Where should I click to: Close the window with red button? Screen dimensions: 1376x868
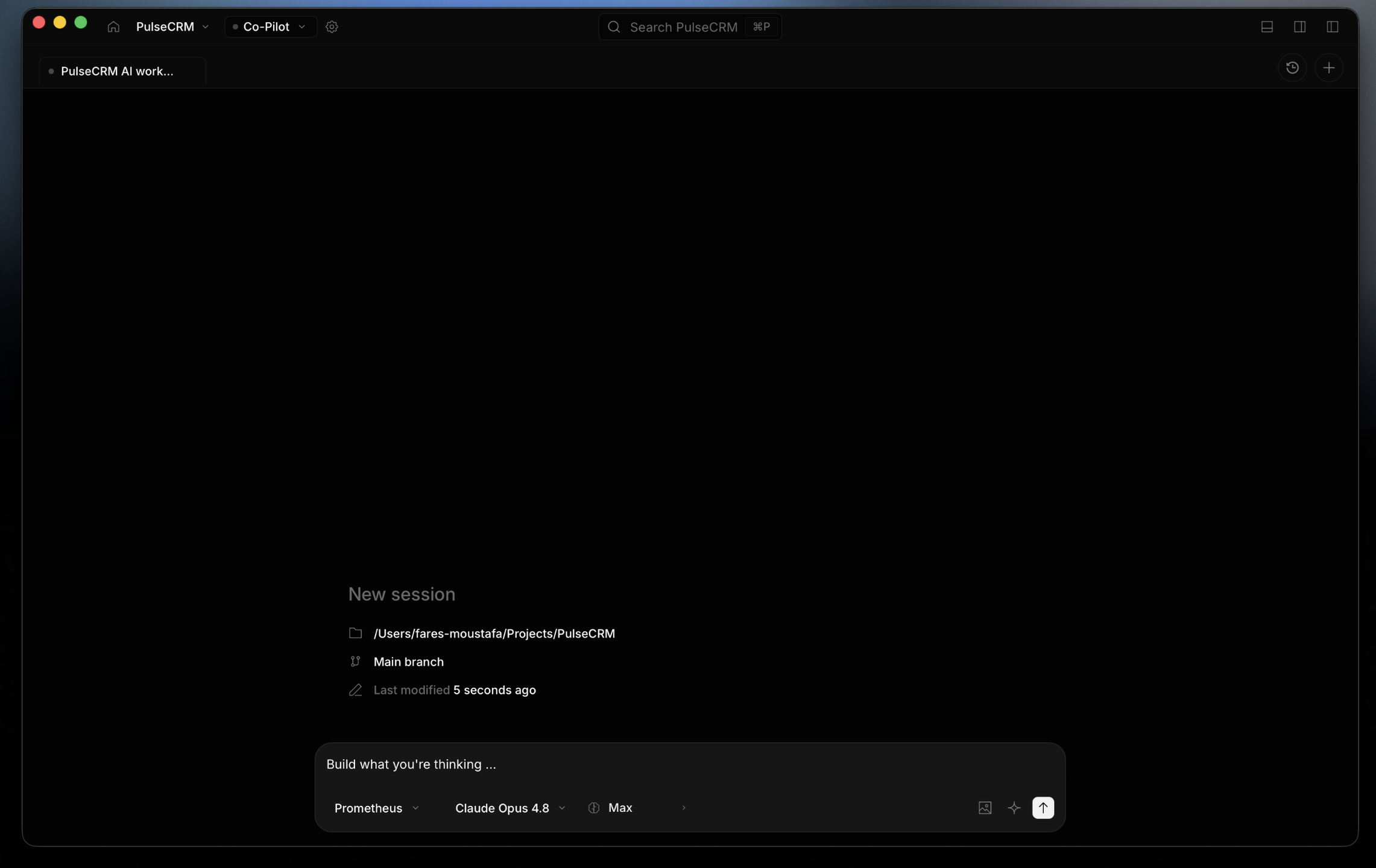(39, 23)
